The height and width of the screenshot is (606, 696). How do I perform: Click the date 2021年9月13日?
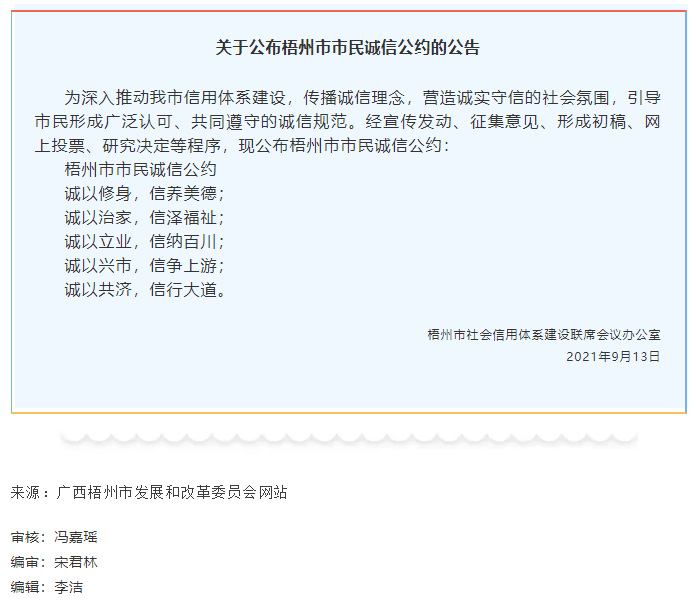pyautogui.click(x=613, y=356)
